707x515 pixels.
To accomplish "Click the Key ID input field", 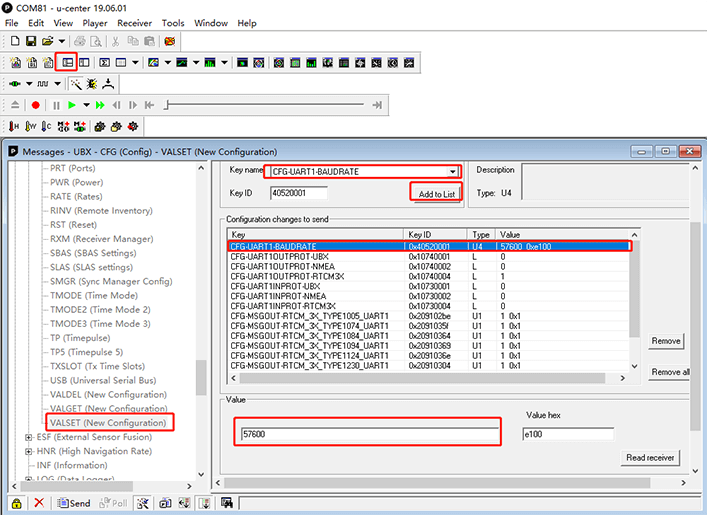I will tap(299, 193).
